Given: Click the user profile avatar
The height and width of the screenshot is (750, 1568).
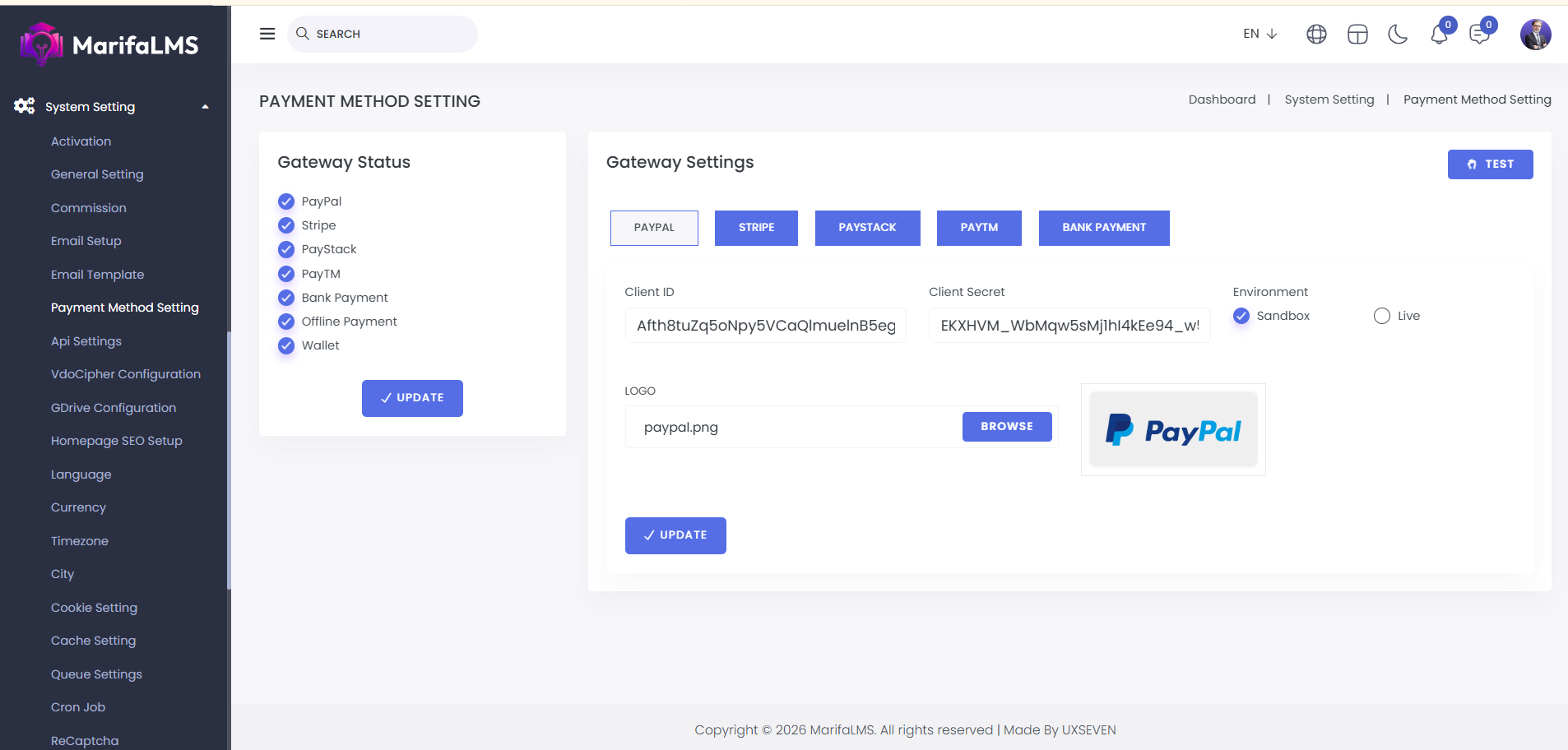Looking at the screenshot, I should [x=1535, y=35].
